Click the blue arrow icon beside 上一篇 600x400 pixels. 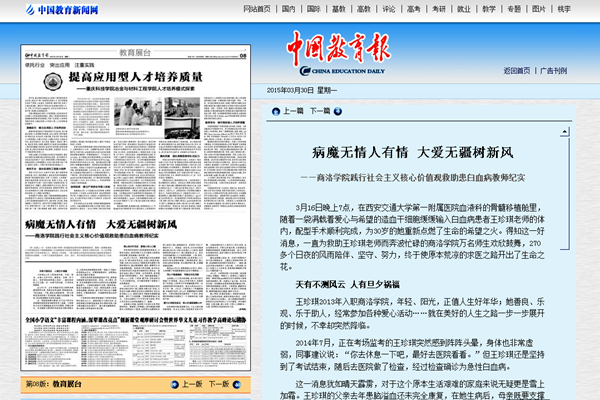pos(277,111)
